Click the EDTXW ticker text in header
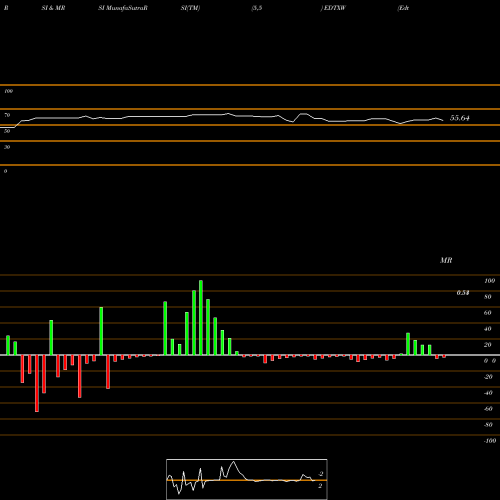Screen dimensions: 500x500 pos(335,8)
